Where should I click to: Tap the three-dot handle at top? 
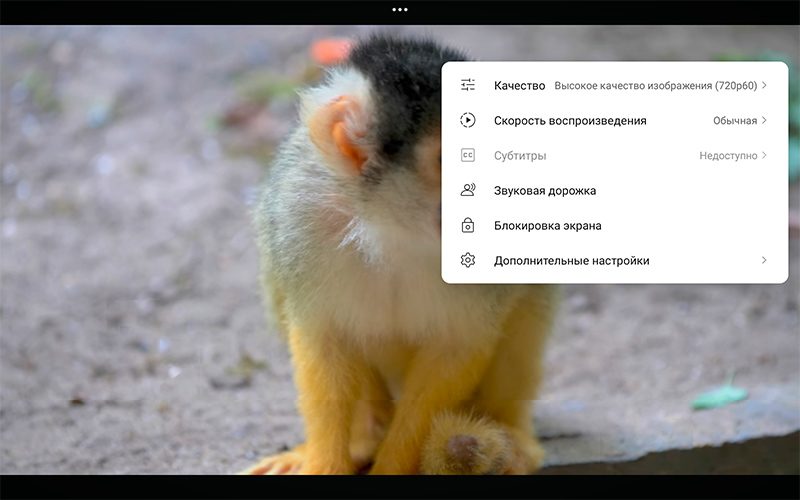pyautogui.click(x=400, y=9)
